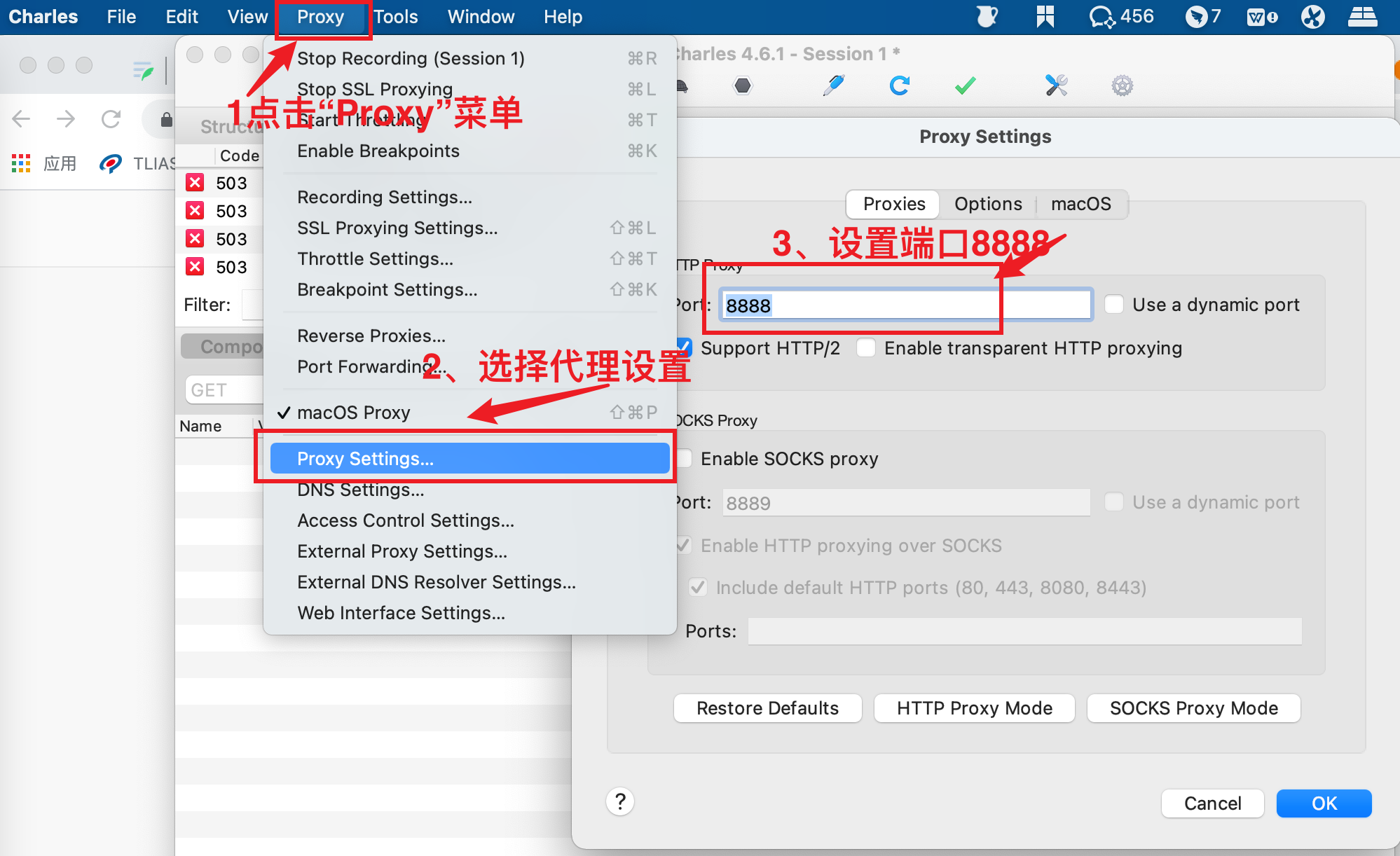Click OK to confirm proxy settings
1400x856 pixels.
tap(1324, 803)
